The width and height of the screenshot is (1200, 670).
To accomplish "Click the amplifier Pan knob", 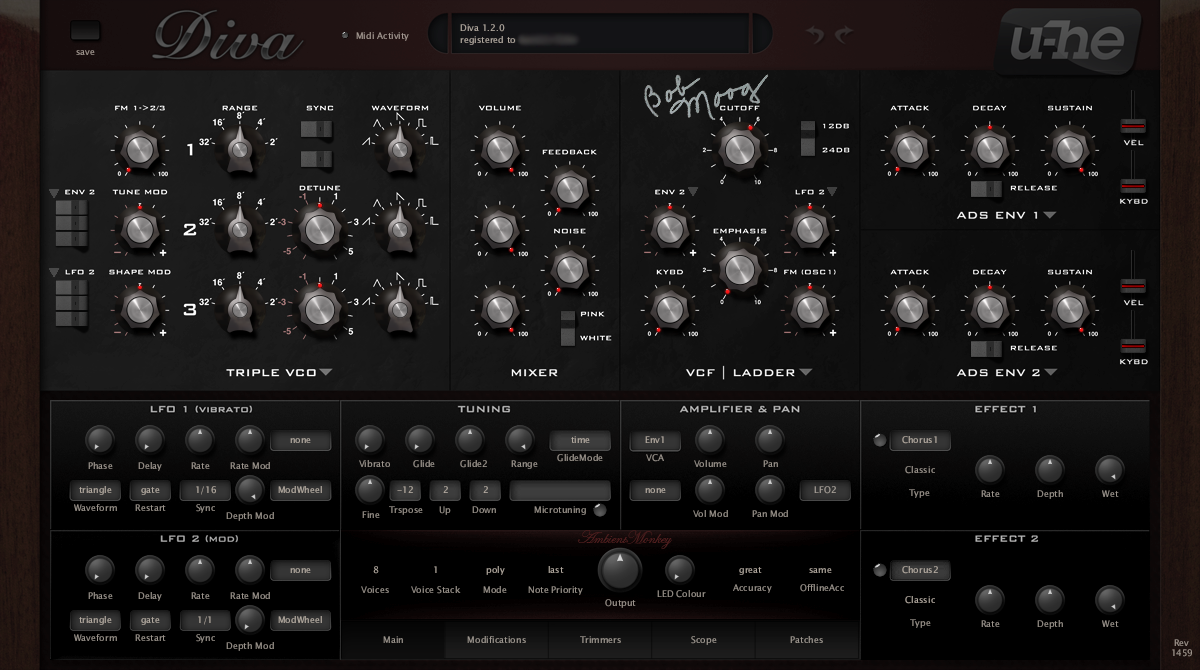I will (x=769, y=439).
